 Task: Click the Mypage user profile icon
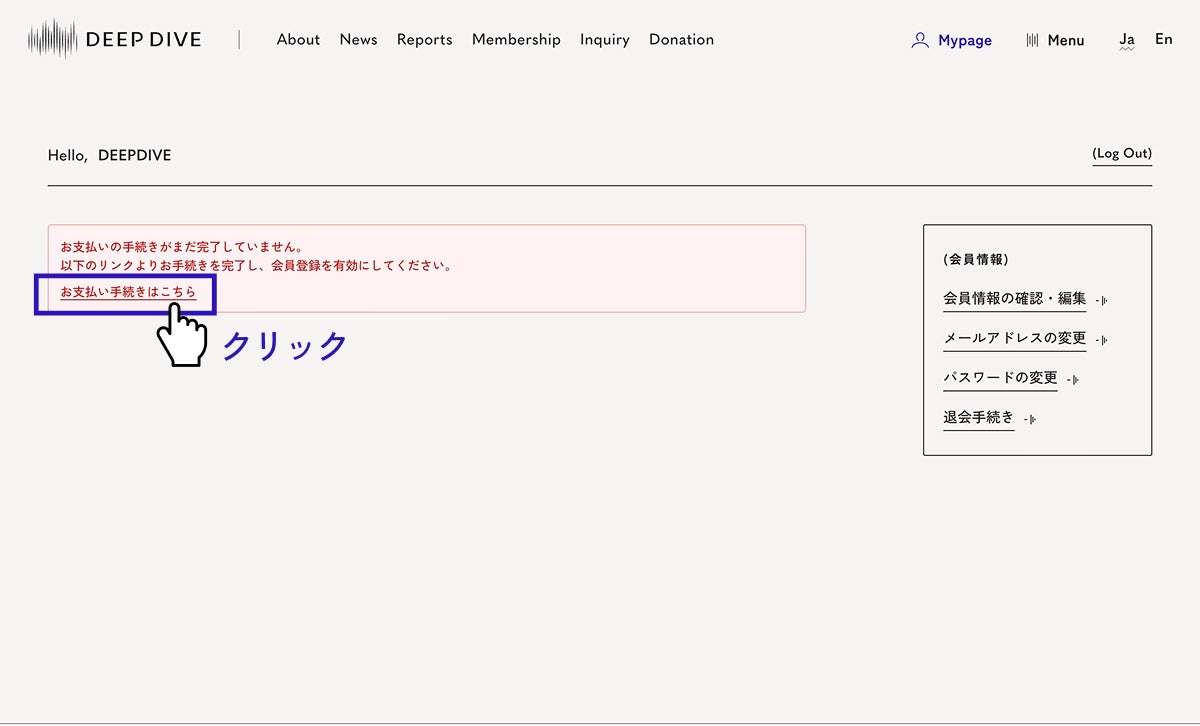(x=920, y=40)
